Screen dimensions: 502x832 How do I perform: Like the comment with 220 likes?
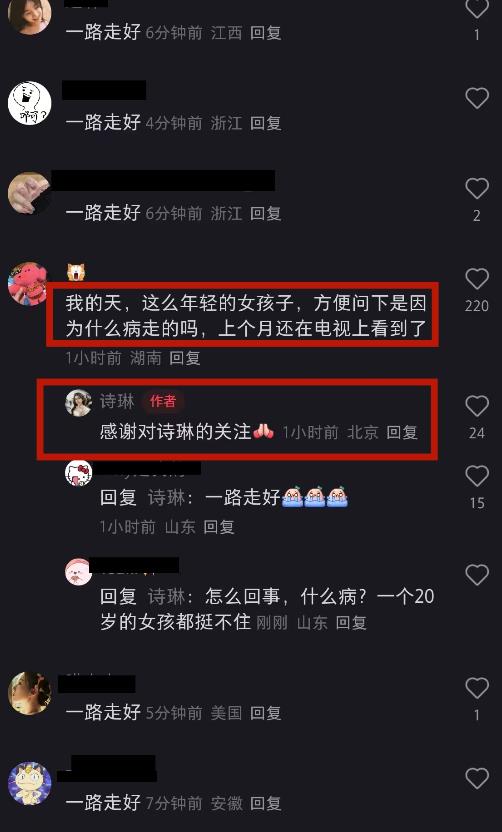coord(477,279)
